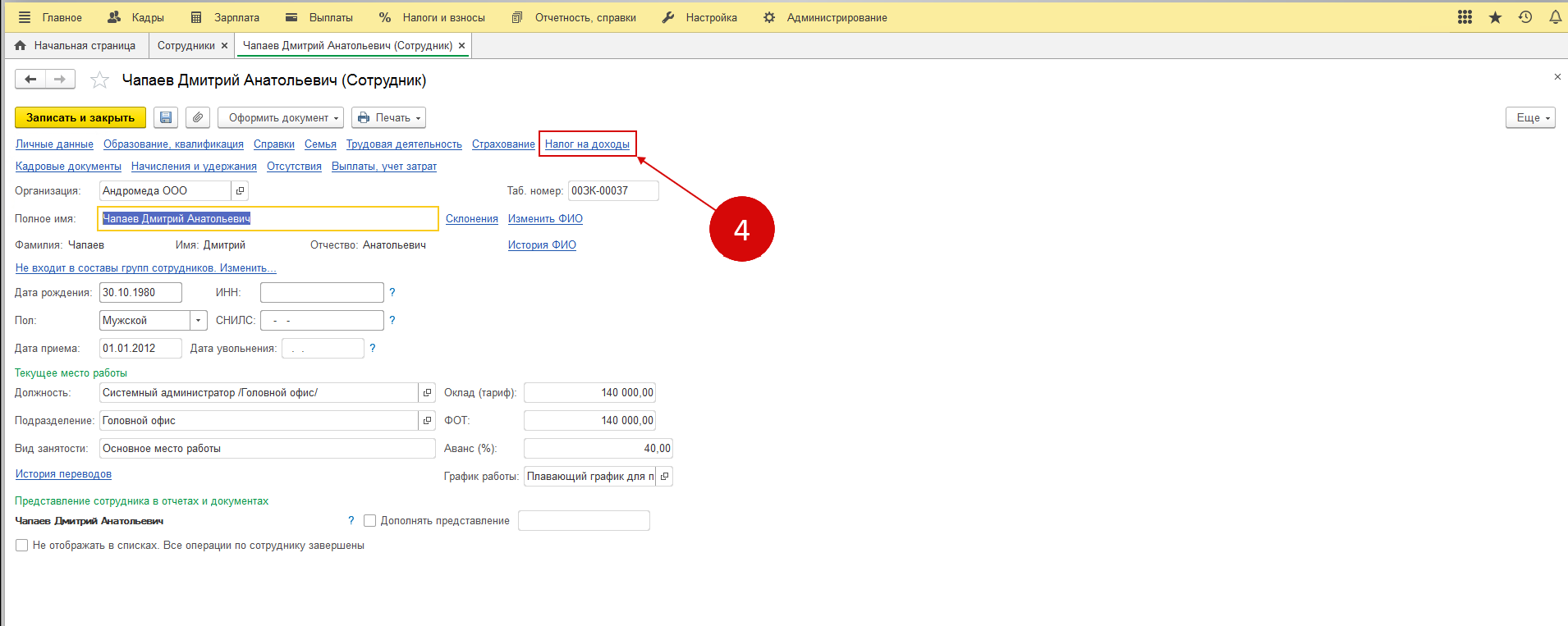Screen dimensions: 1568x626
Task: Click help question mark next to ИНН
Action: click(392, 293)
